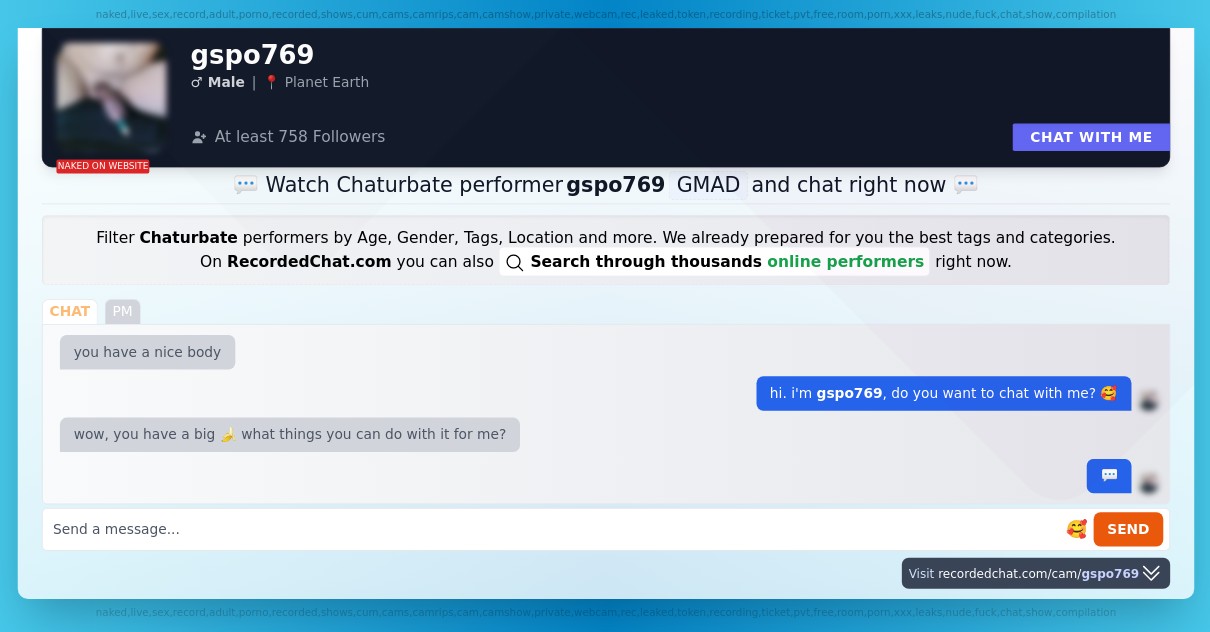Select the 'wow, you have a big' message
This screenshot has height=632, width=1210.
click(x=290, y=434)
